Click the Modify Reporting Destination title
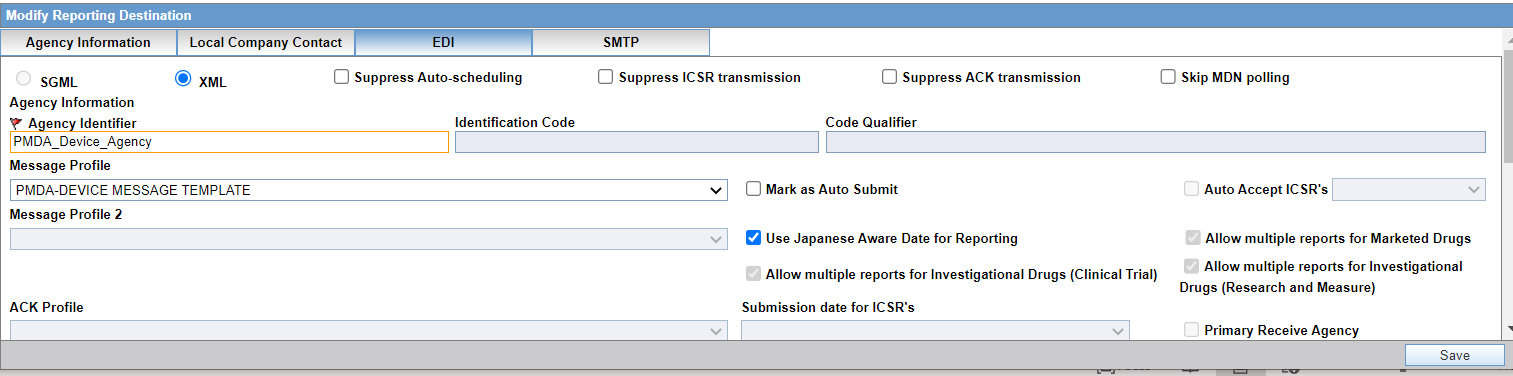The width and height of the screenshot is (1513, 376). (98, 16)
